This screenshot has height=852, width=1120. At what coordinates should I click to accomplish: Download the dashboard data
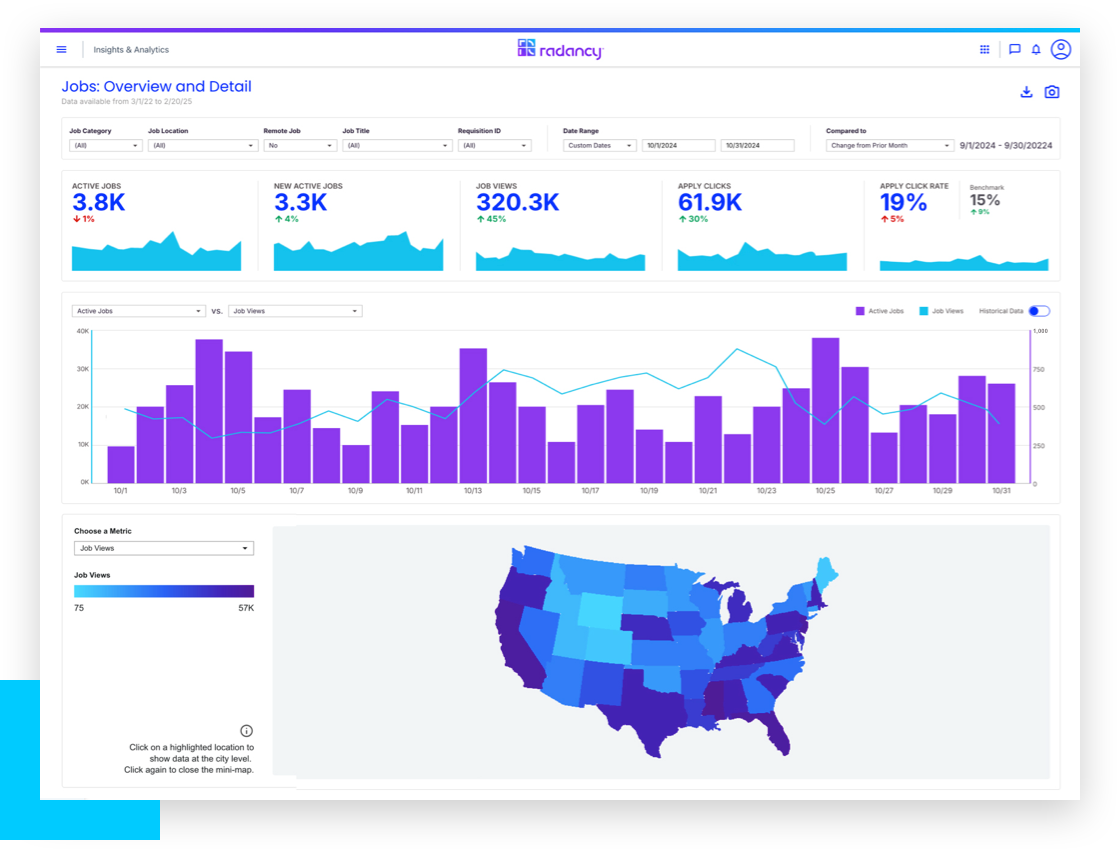[x=1026, y=92]
